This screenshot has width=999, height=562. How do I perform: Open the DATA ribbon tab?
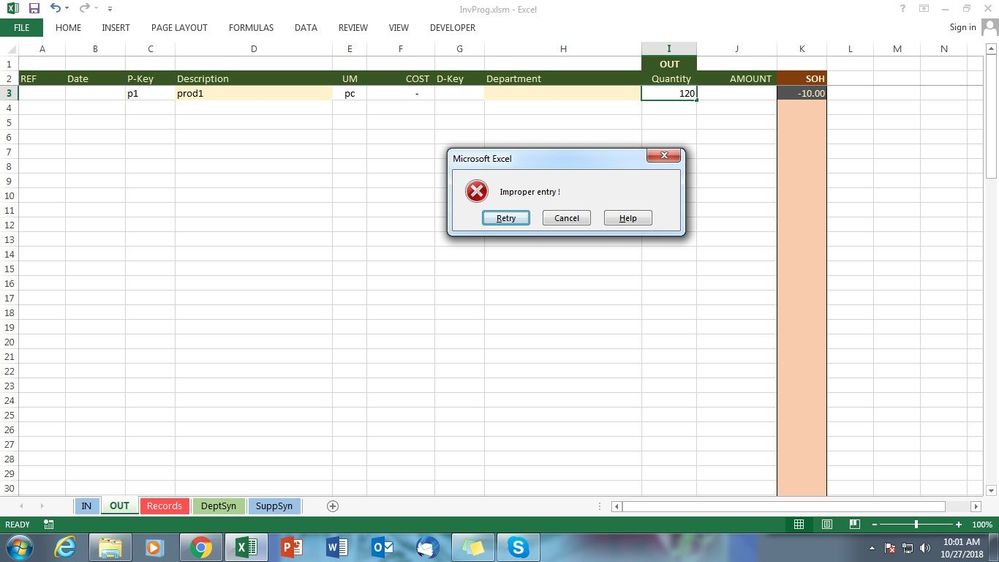pyautogui.click(x=306, y=27)
